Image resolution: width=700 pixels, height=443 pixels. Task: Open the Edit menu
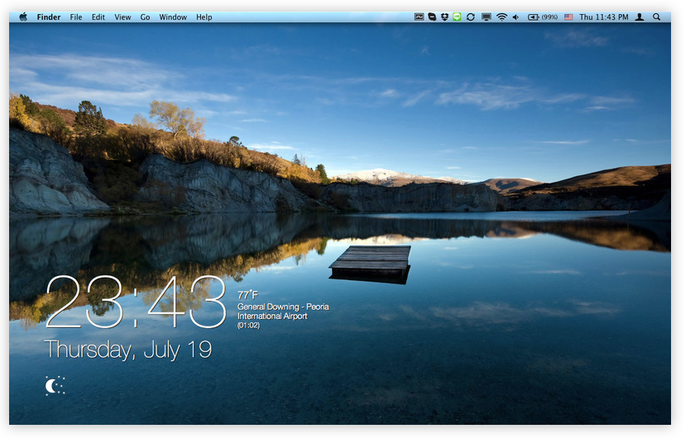(x=98, y=17)
